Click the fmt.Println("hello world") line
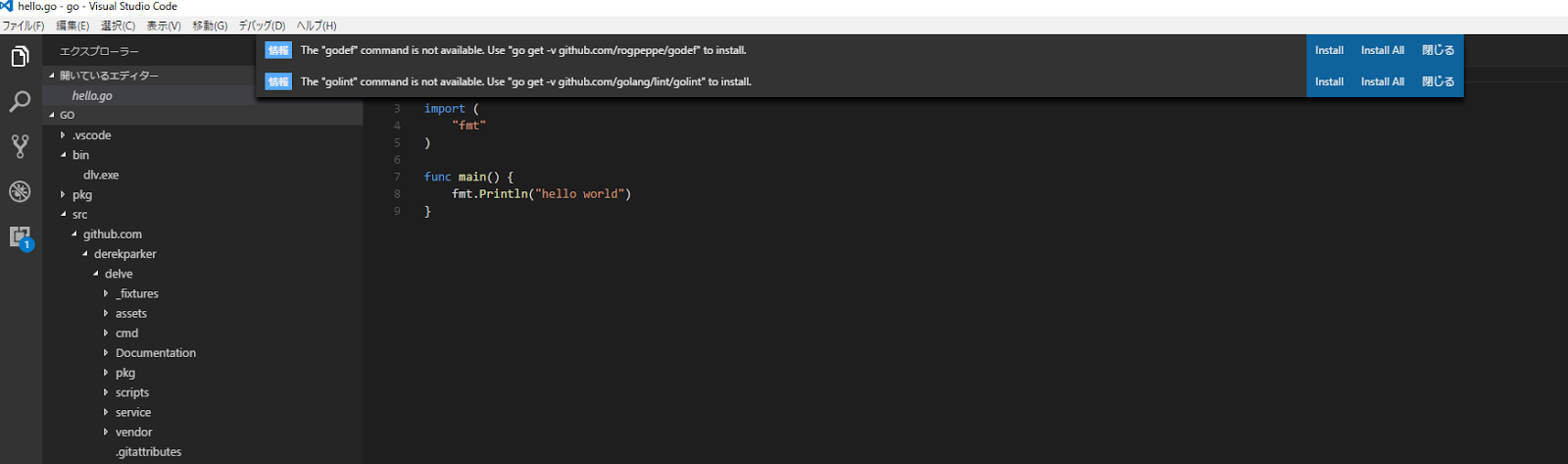The width and height of the screenshot is (1568, 464). point(541,194)
